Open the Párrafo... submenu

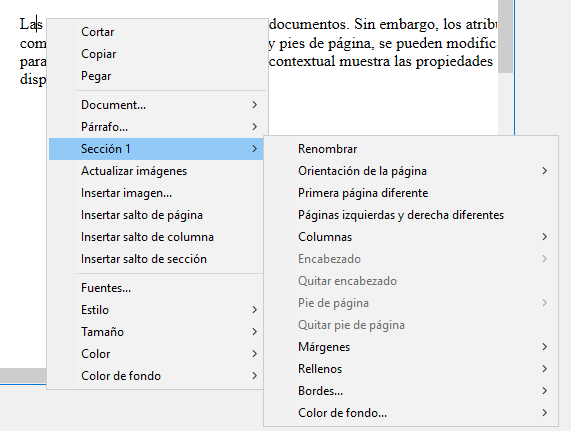(156, 127)
